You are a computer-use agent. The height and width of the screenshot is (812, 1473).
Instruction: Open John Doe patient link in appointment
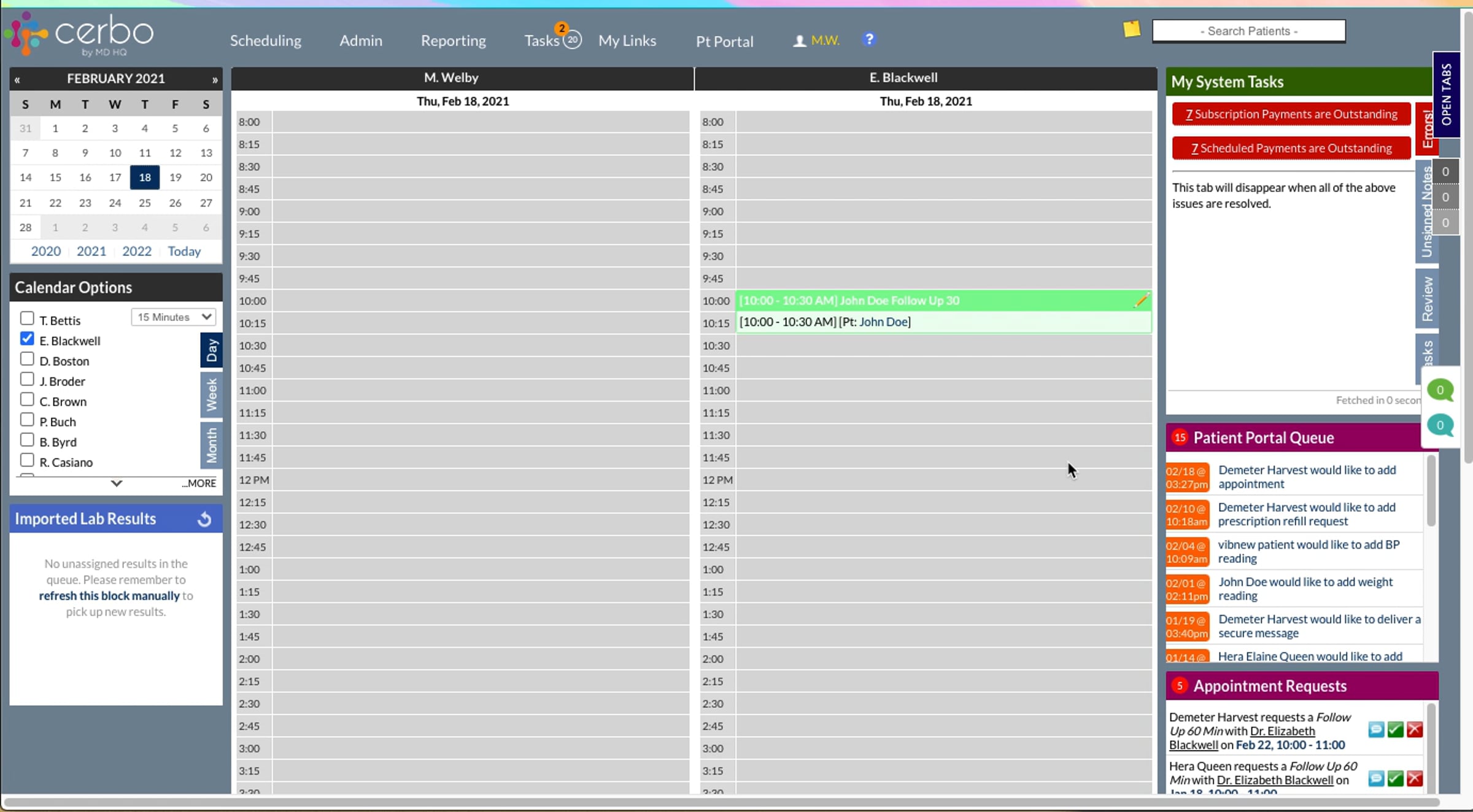click(x=883, y=322)
